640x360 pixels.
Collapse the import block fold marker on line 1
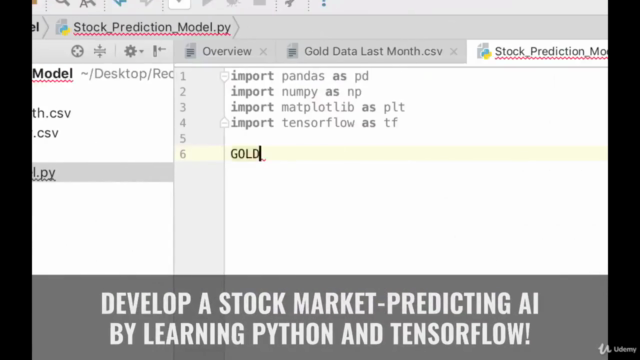[x=224, y=76]
